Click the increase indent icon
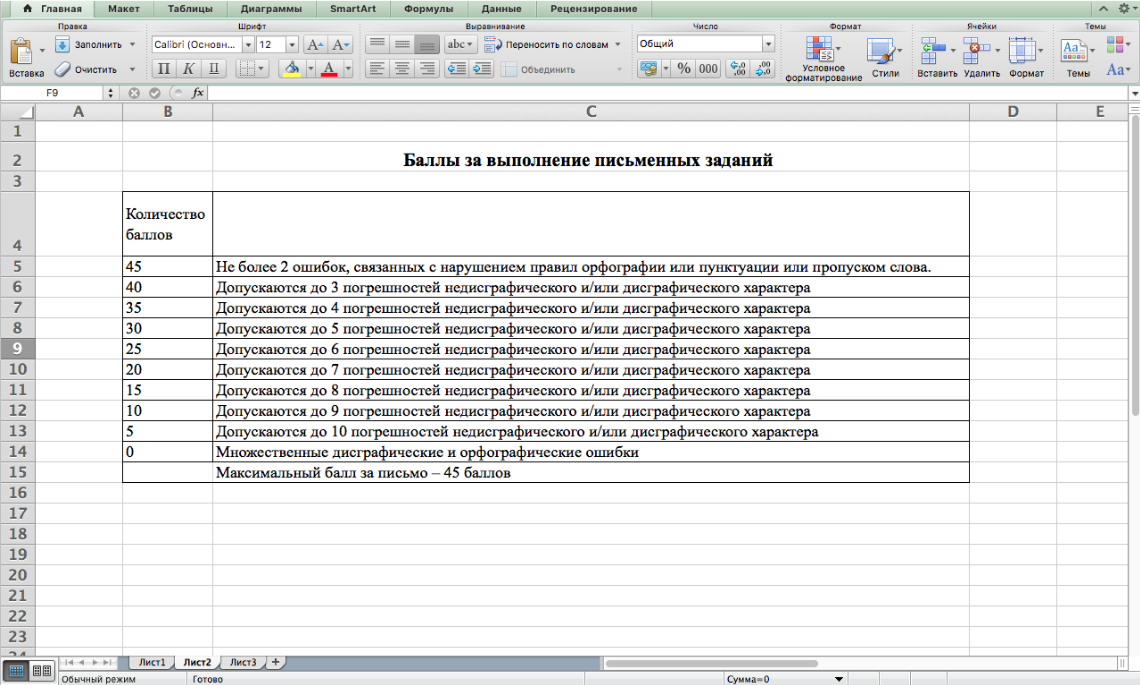Viewport: 1140px width, 685px height. coord(482,69)
